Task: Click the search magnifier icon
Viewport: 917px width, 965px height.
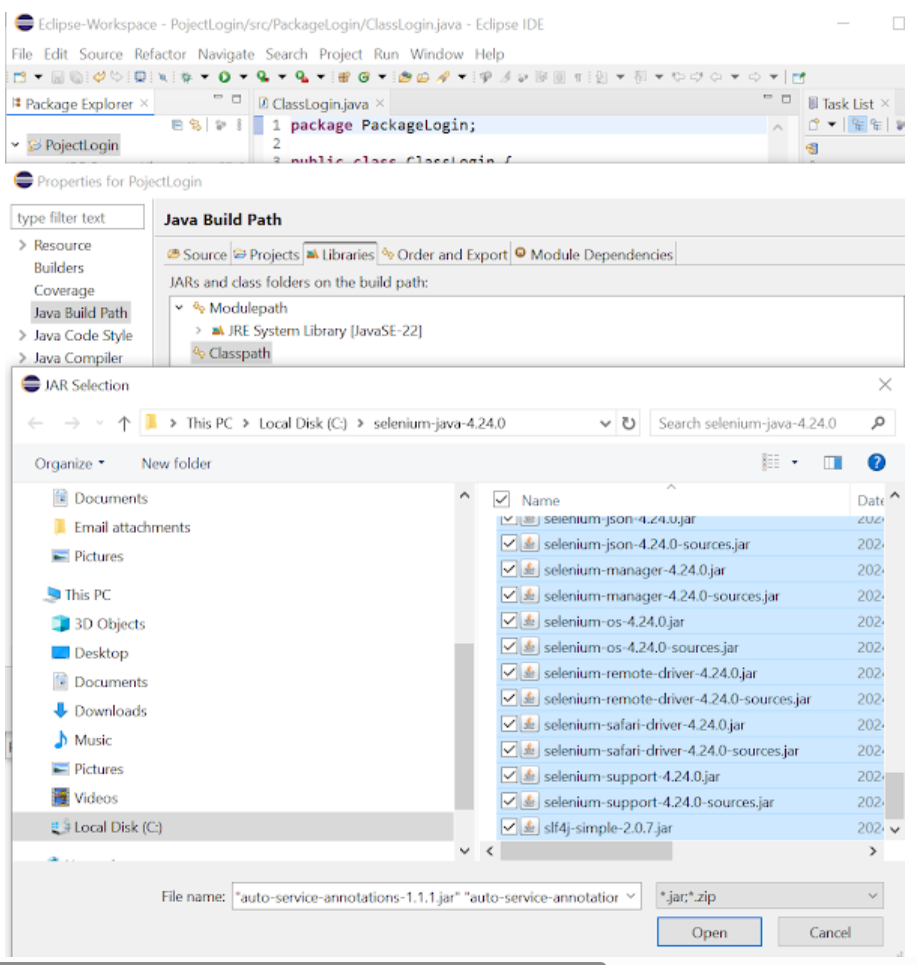Action: tap(878, 423)
